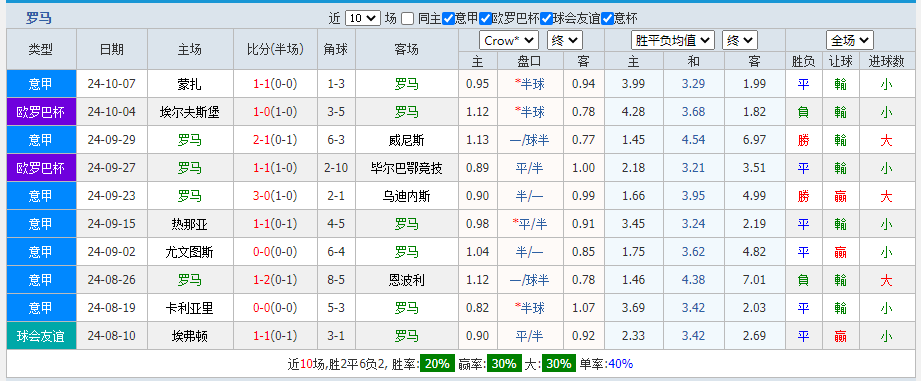Open the 2-1(0-1) score against 威尼斯

point(275,140)
